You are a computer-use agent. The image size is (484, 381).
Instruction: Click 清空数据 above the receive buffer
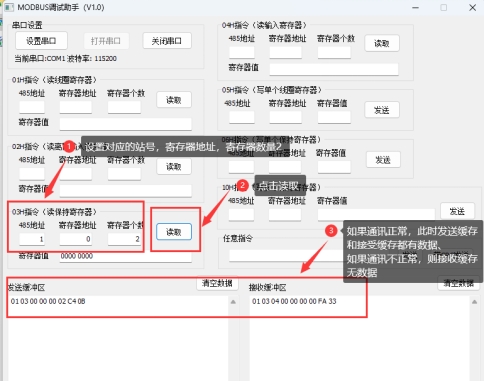(459, 283)
